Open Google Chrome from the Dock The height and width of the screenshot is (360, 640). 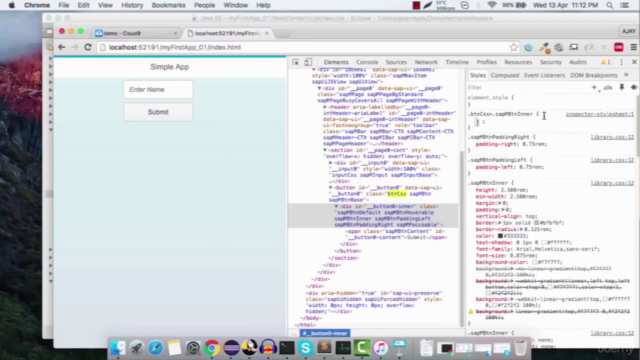(x=212, y=348)
